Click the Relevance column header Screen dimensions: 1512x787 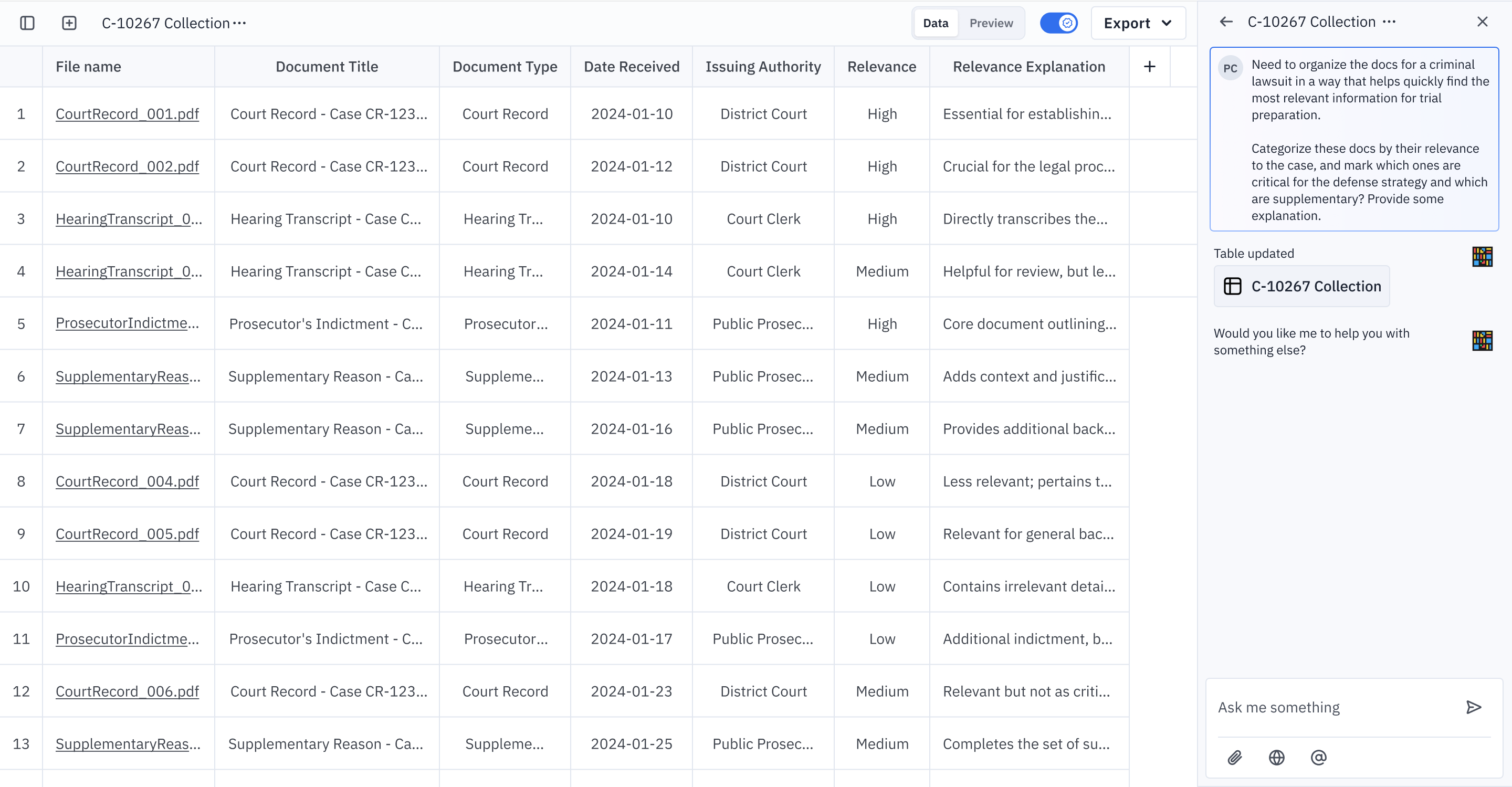coord(881,66)
